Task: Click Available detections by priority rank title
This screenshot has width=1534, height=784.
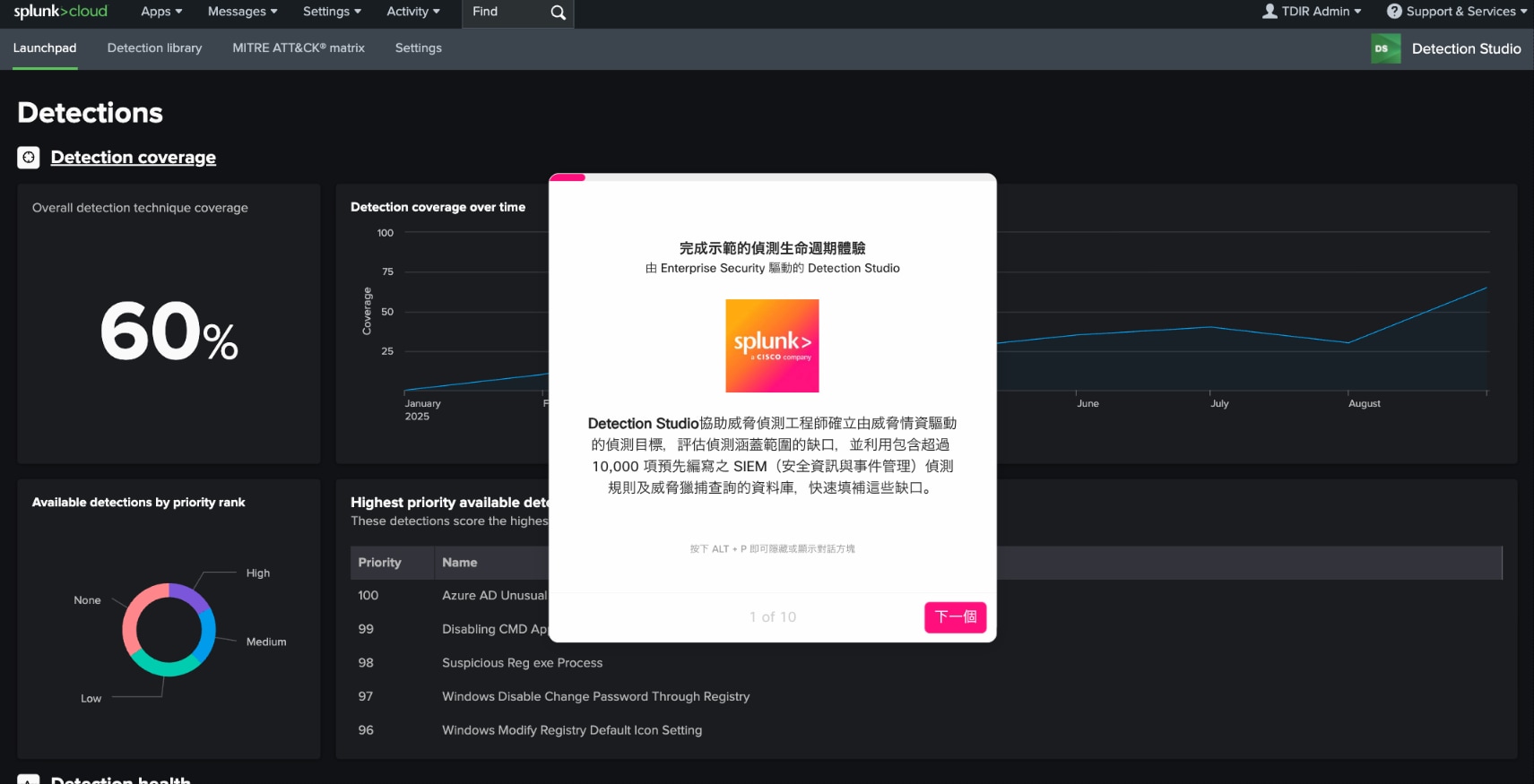Action: [138, 503]
